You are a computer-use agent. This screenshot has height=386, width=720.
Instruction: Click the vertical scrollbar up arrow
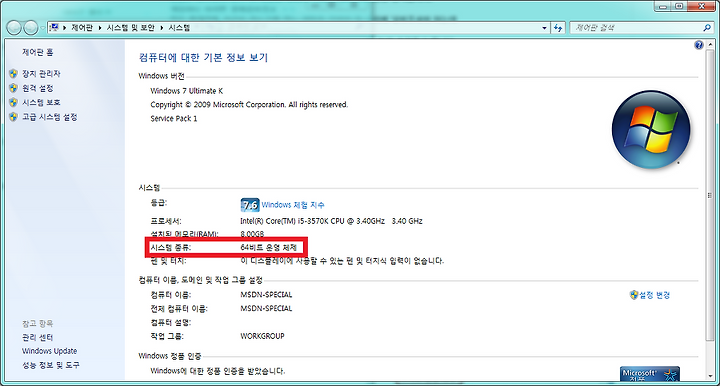pos(710,45)
